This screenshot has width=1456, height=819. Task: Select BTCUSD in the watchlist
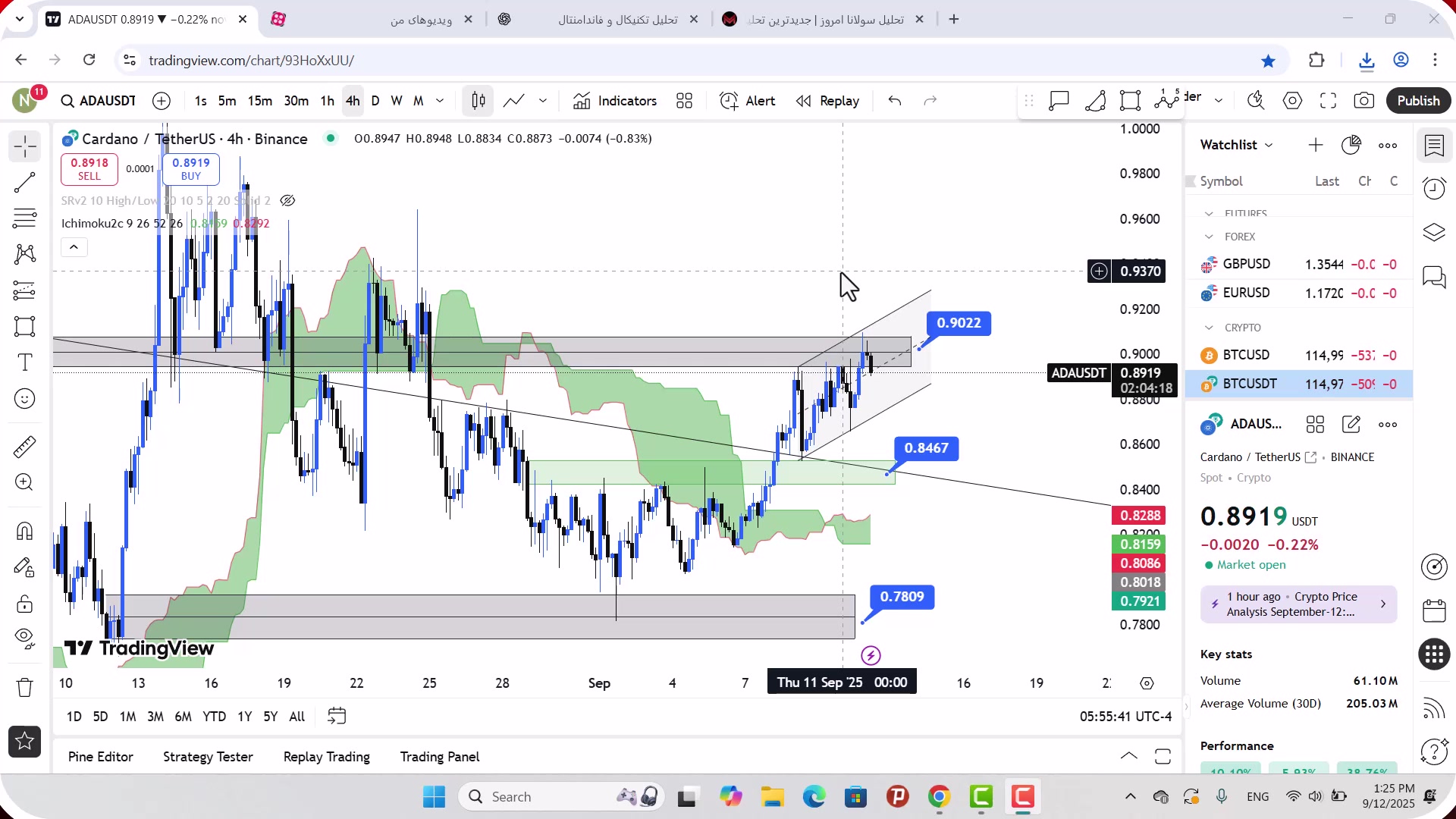pos(1299,356)
